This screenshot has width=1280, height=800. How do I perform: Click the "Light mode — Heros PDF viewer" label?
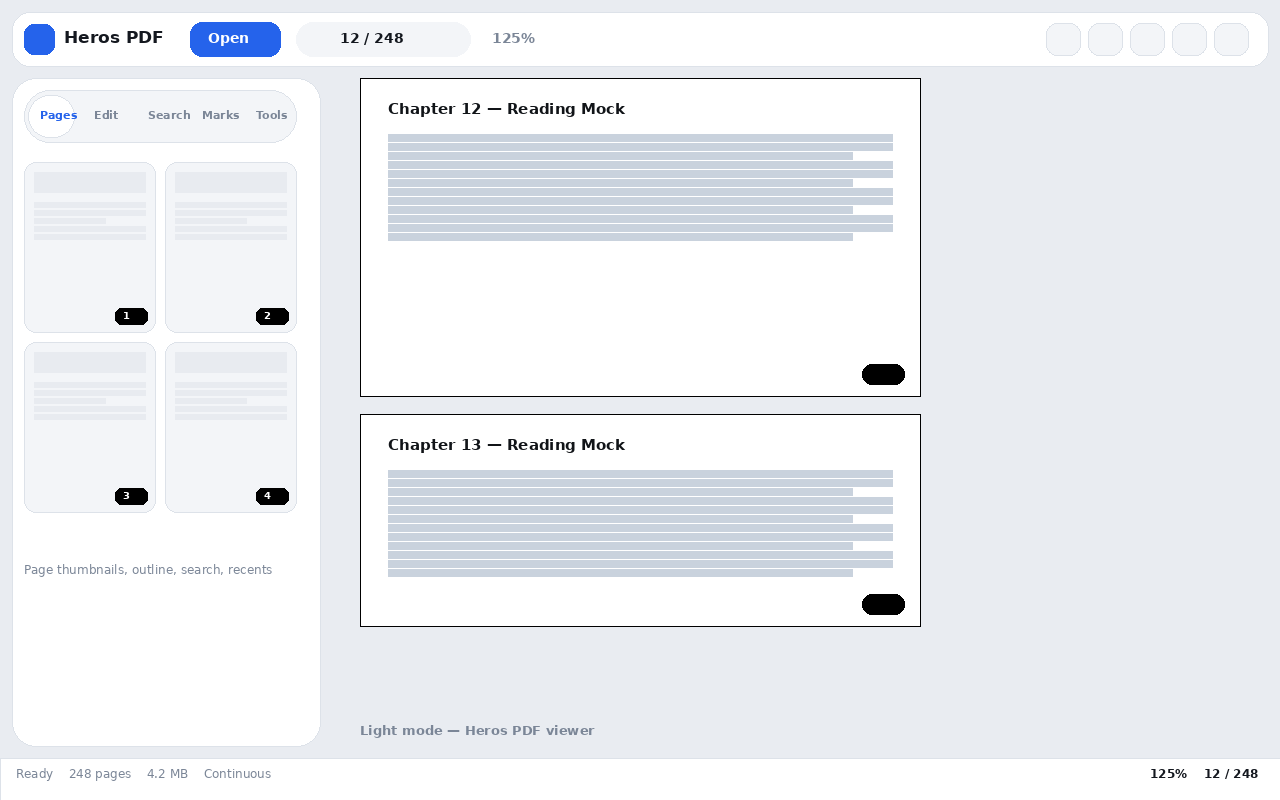click(x=477, y=731)
